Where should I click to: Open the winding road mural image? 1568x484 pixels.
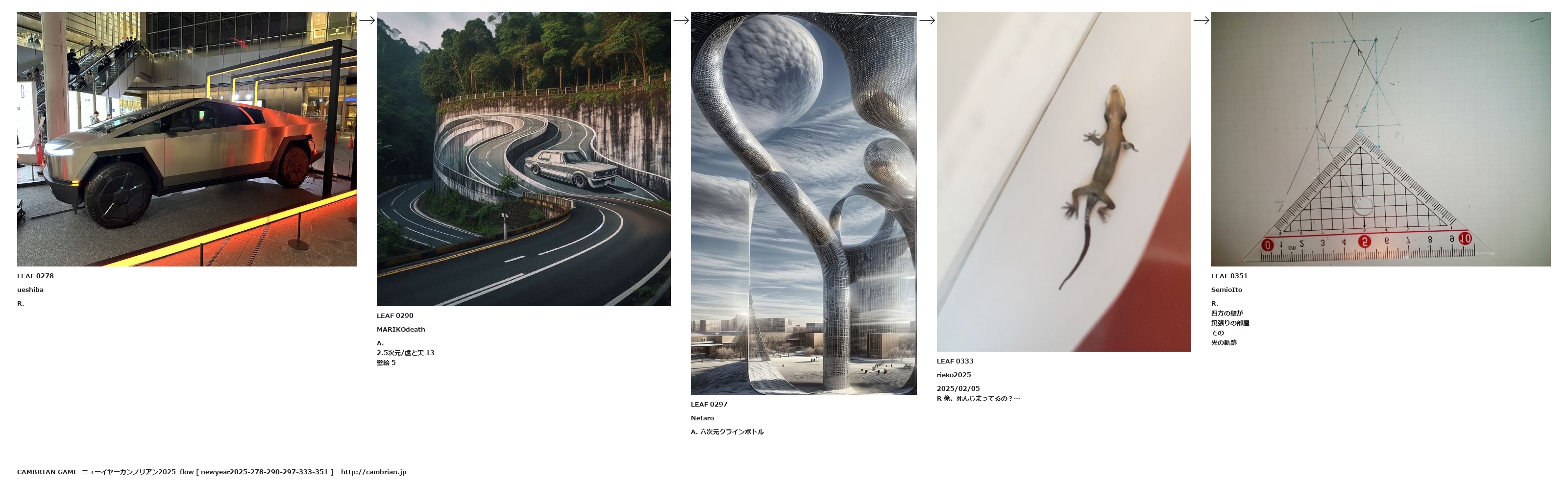pyautogui.click(x=523, y=159)
